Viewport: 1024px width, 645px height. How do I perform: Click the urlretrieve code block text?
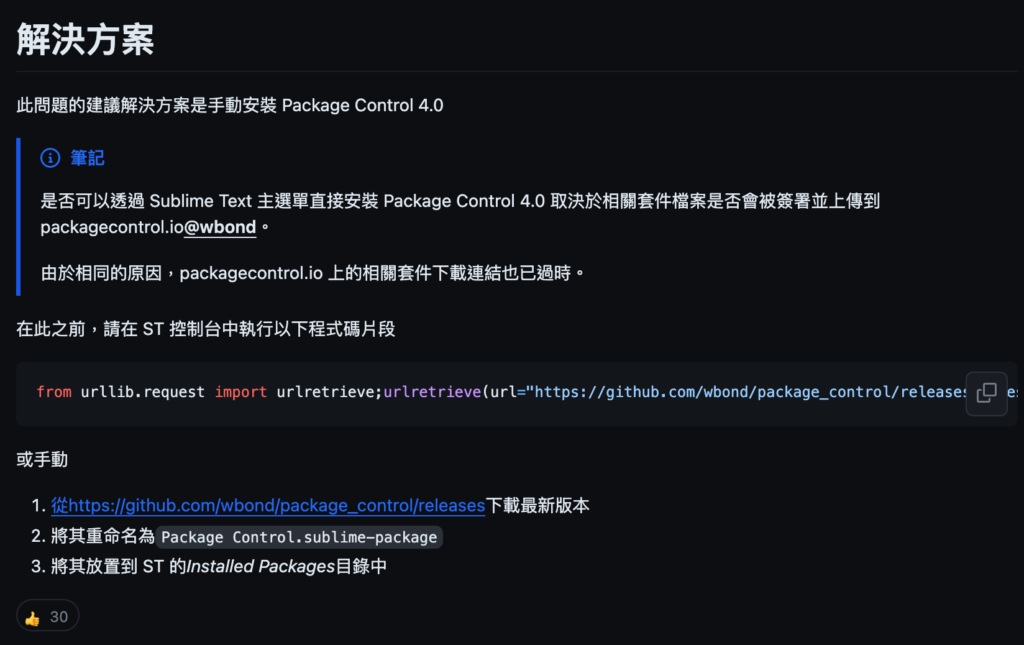click(x=501, y=392)
